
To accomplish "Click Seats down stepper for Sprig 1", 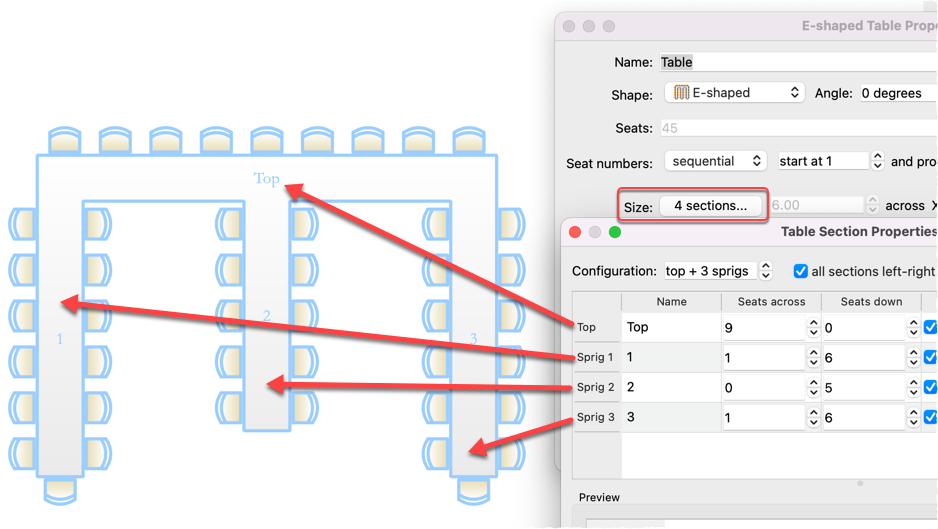I will 913,357.
